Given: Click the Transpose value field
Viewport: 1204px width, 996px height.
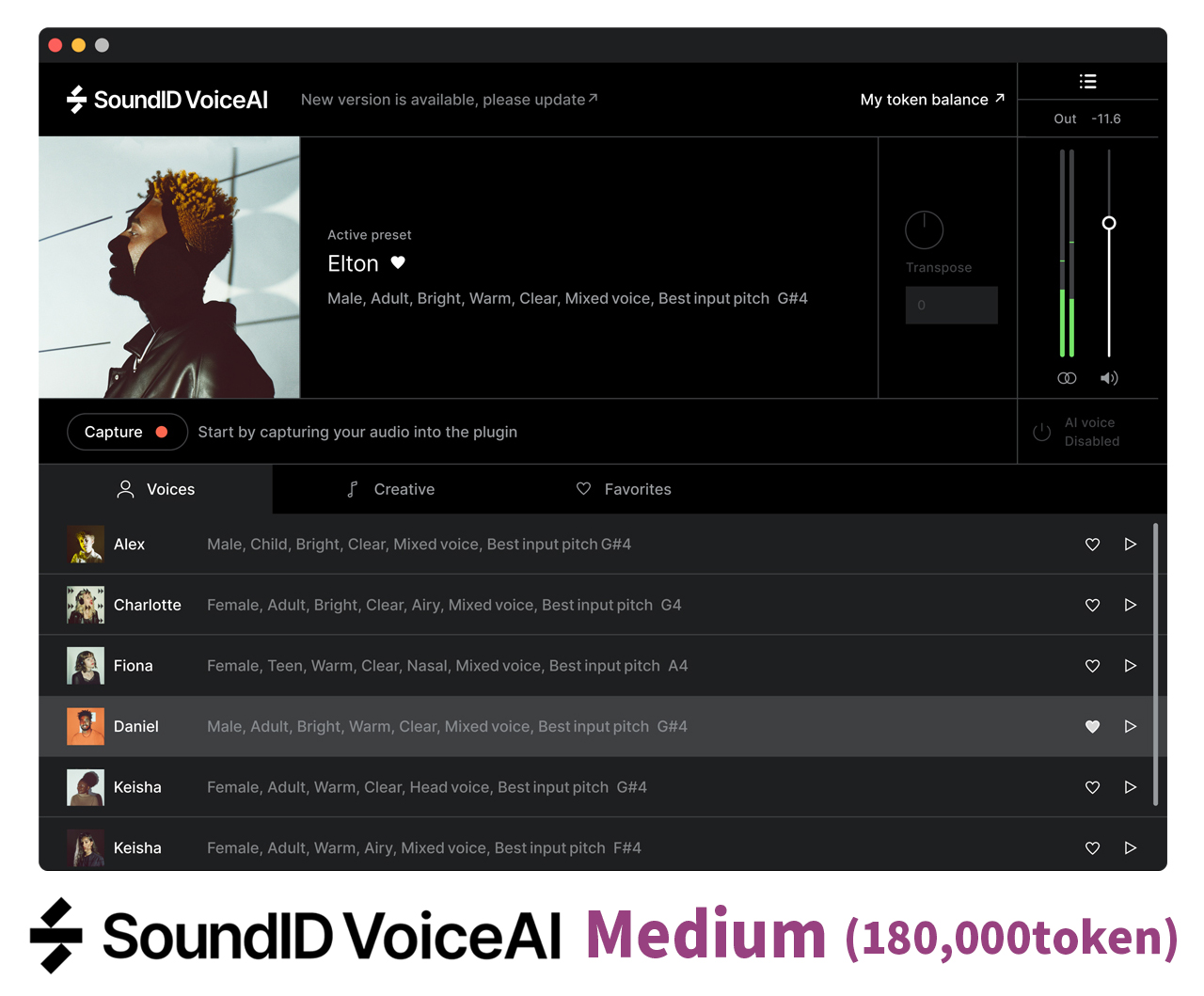Looking at the screenshot, I should point(951,305).
